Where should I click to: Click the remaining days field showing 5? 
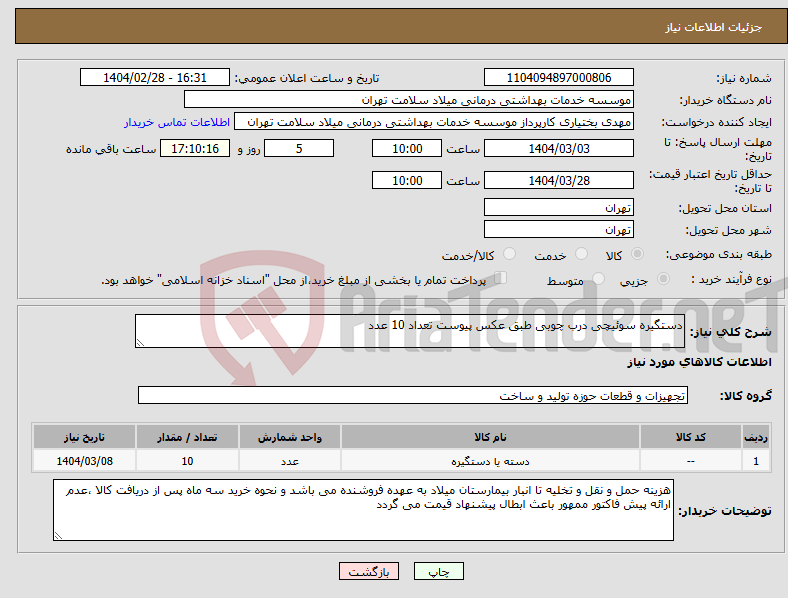click(x=299, y=148)
